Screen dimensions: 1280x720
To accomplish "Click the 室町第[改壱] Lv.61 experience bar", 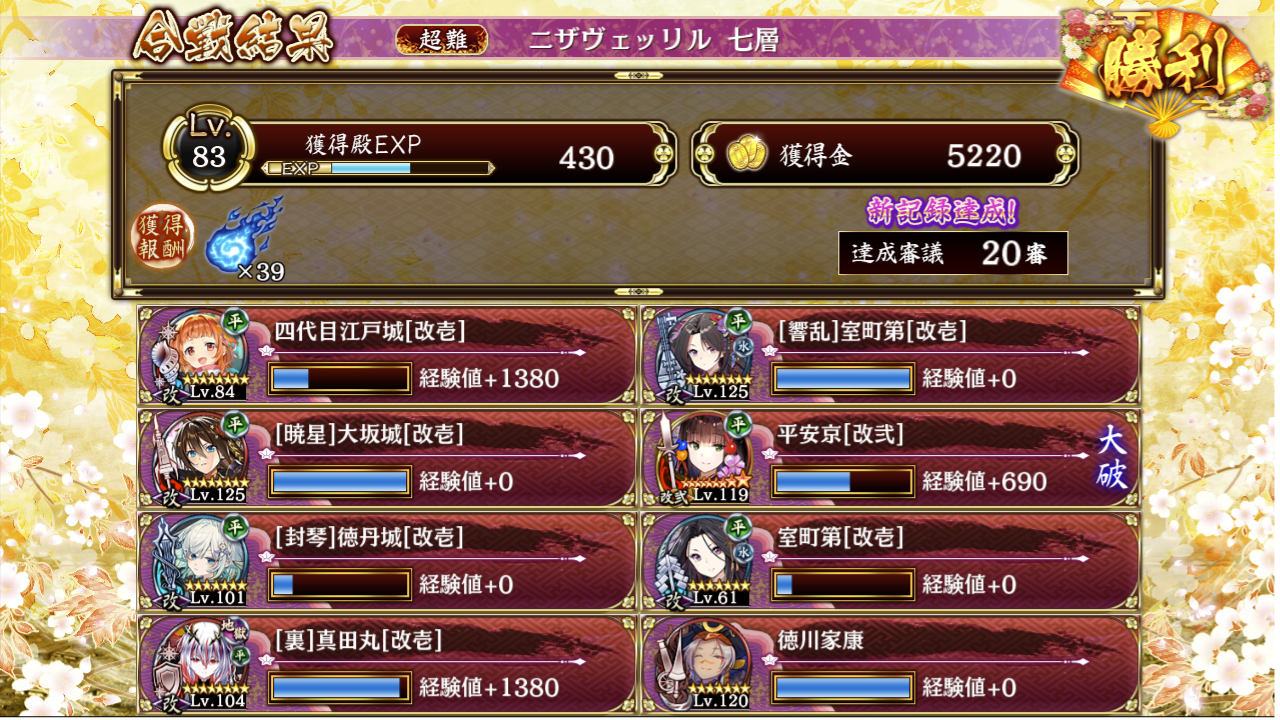I will point(843,584).
